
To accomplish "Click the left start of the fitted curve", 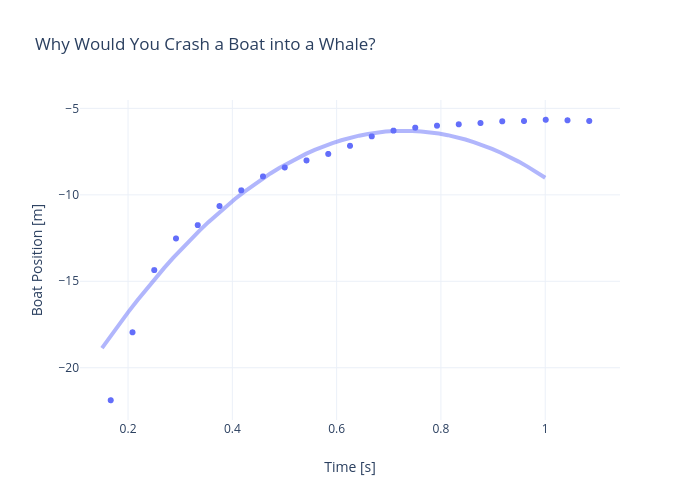I will coord(103,347).
